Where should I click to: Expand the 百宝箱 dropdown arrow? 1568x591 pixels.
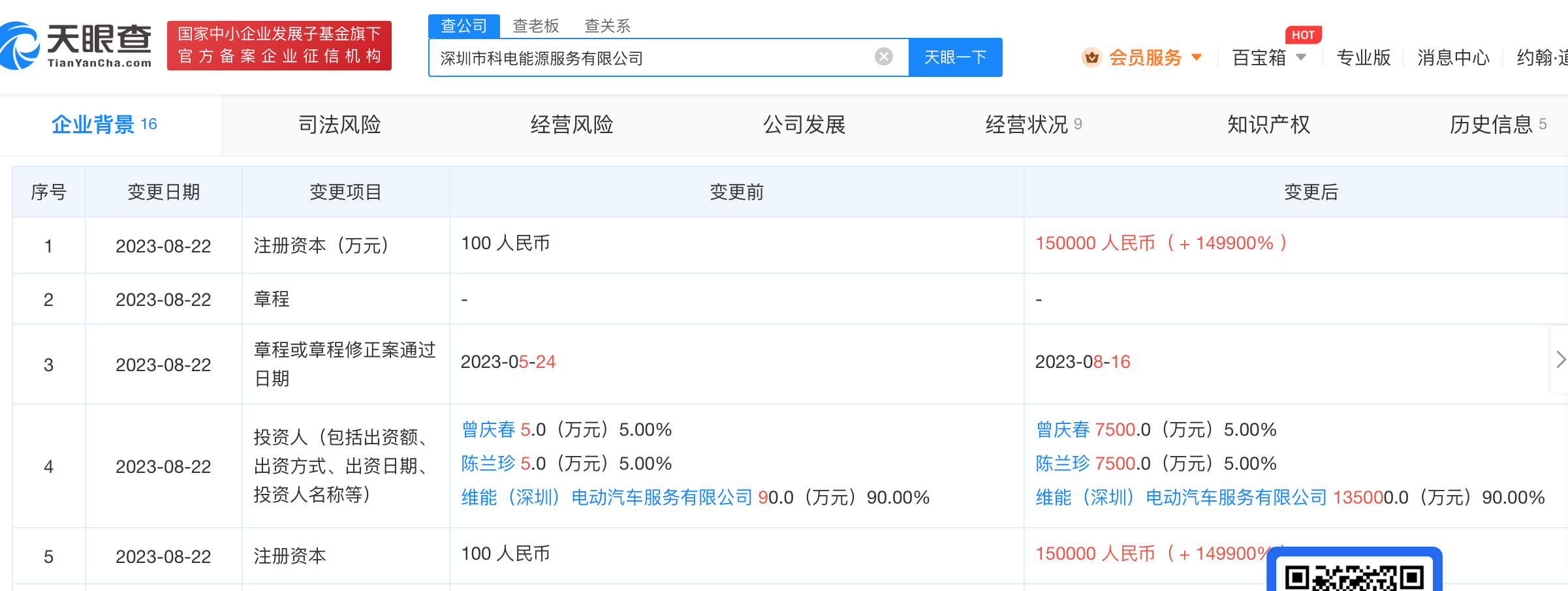point(1301,57)
